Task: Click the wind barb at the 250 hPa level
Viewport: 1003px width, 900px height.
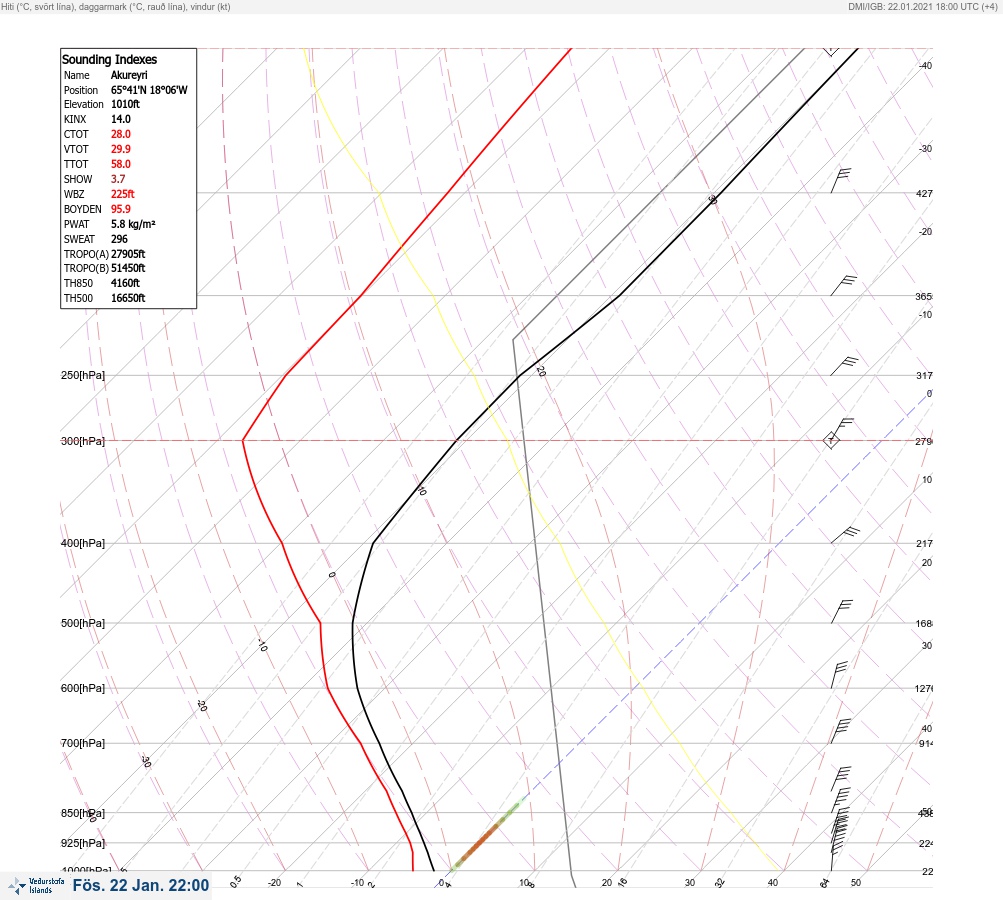Action: coord(844,366)
